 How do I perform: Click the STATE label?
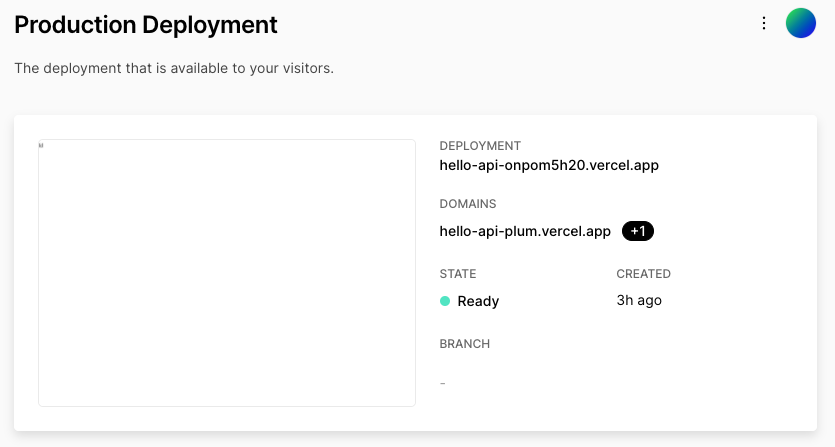tap(457, 274)
